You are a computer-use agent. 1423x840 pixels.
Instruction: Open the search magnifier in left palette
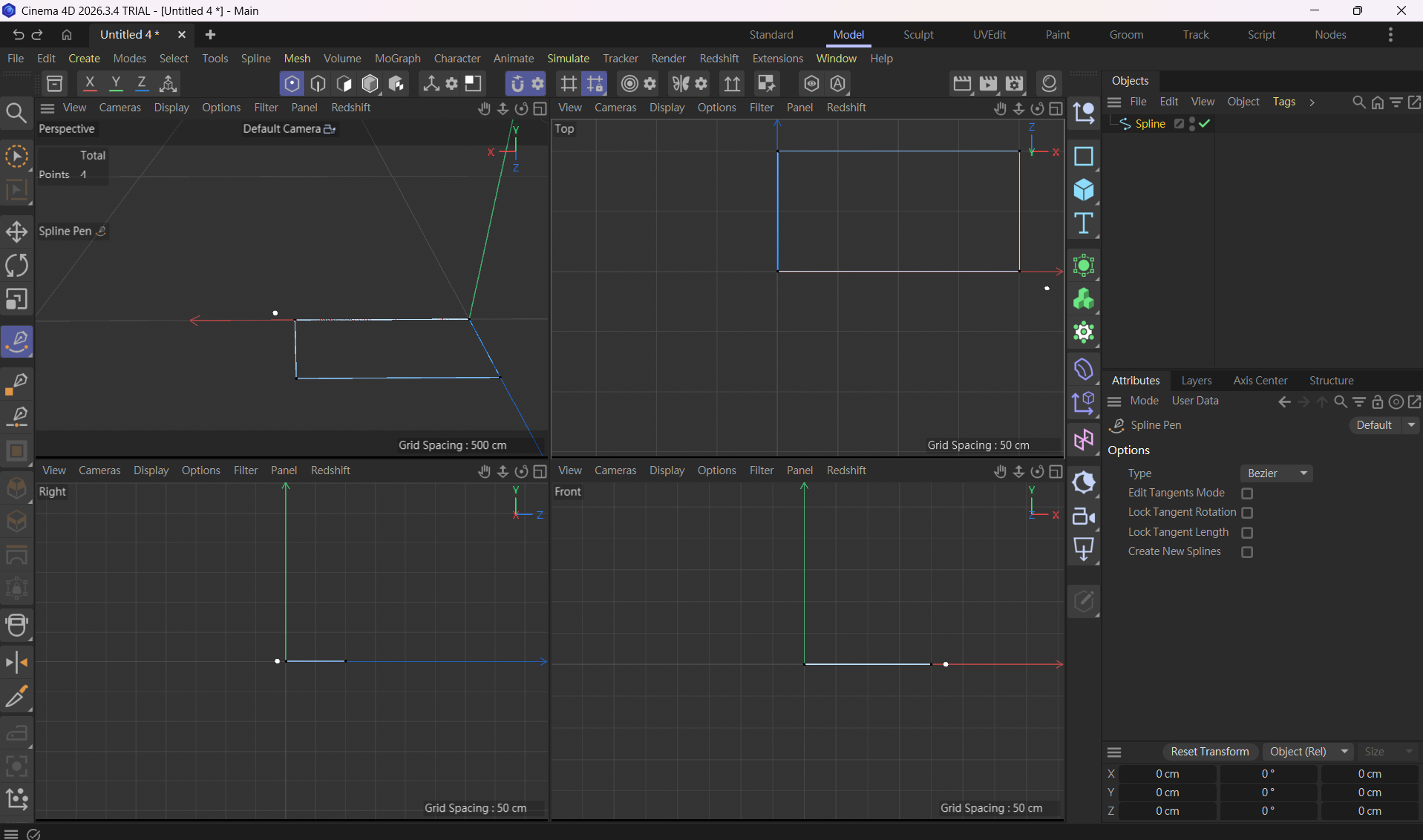pyautogui.click(x=16, y=113)
